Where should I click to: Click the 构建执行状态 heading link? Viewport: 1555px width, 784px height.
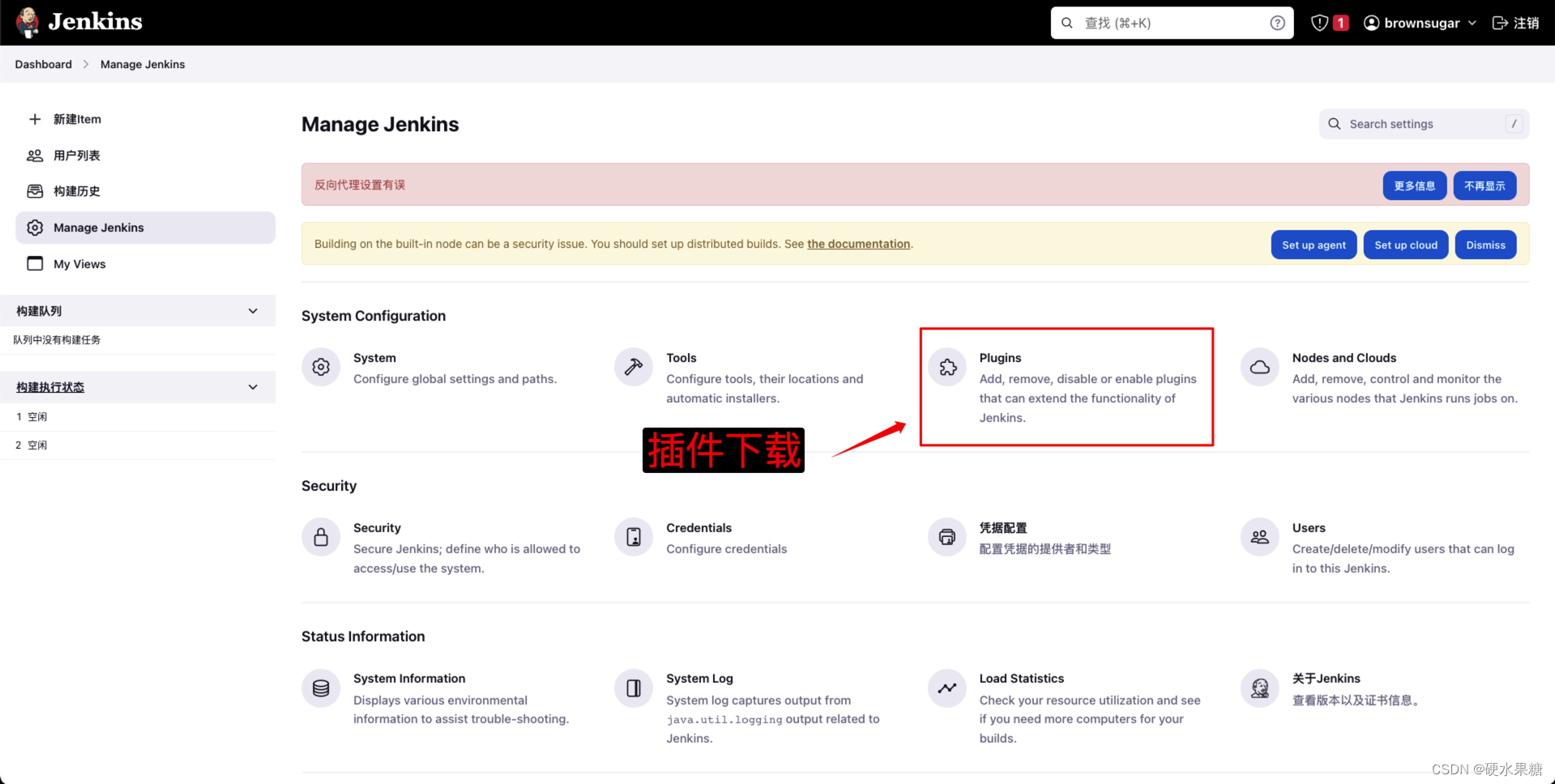pyautogui.click(x=50, y=387)
